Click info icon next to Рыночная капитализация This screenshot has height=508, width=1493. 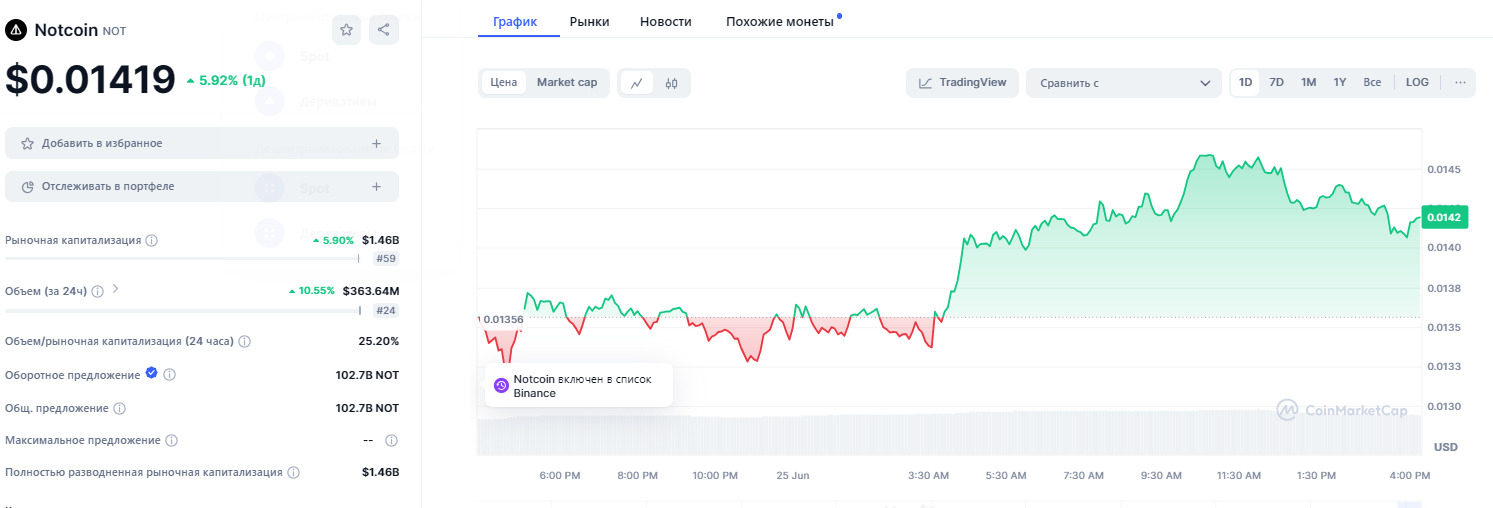coord(151,241)
